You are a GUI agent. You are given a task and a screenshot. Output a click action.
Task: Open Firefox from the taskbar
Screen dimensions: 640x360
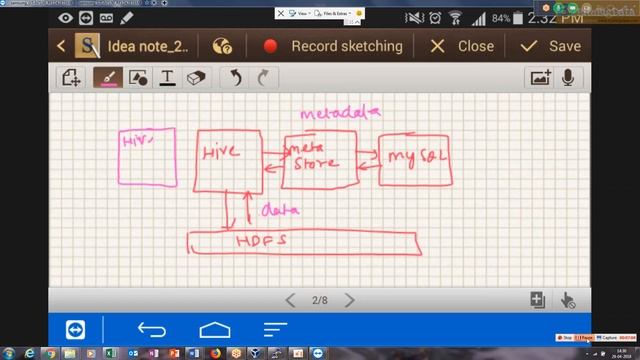point(215,353)
